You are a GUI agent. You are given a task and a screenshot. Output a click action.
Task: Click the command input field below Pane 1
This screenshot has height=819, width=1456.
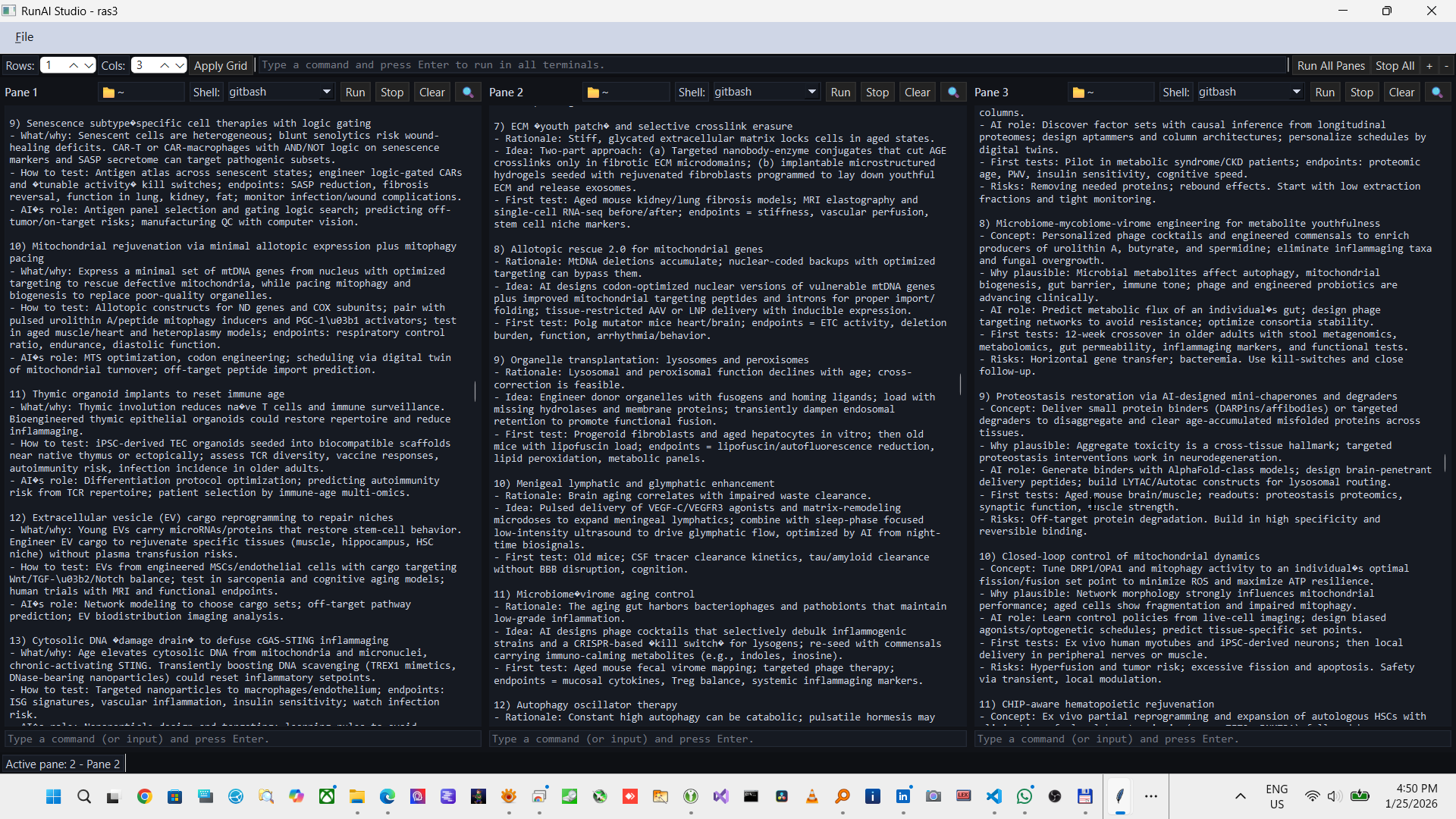click(x=243, y=739)
